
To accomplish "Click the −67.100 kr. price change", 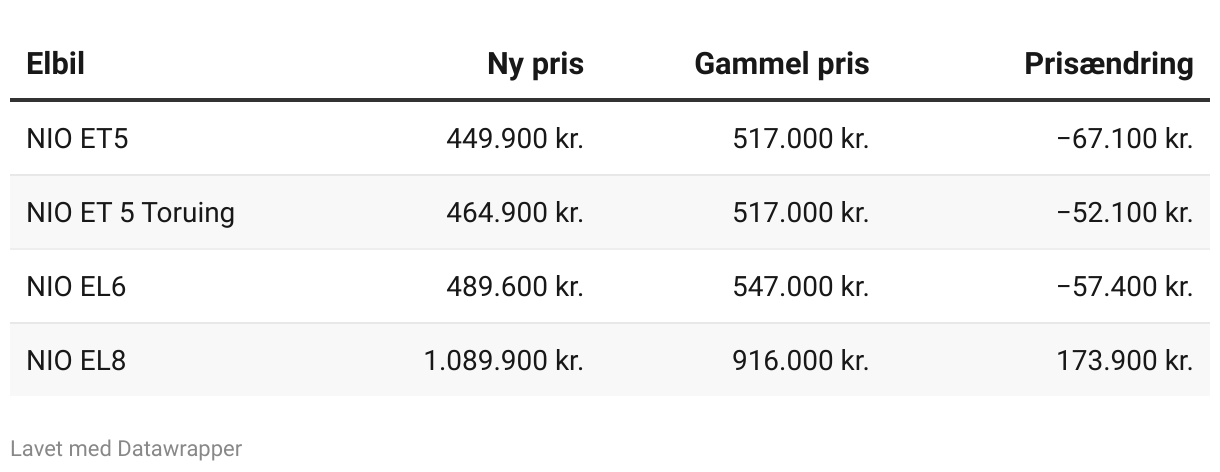I will coord(1125,138).
